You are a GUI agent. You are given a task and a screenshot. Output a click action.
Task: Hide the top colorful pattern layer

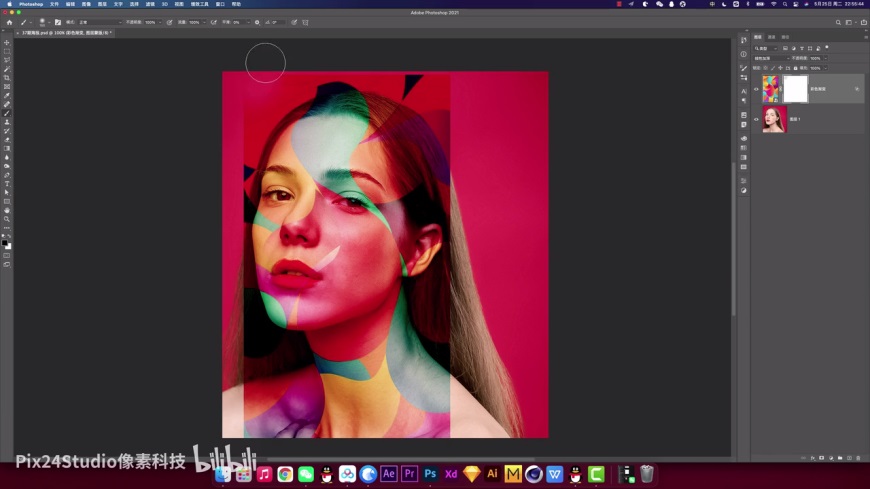pos(757,89)
